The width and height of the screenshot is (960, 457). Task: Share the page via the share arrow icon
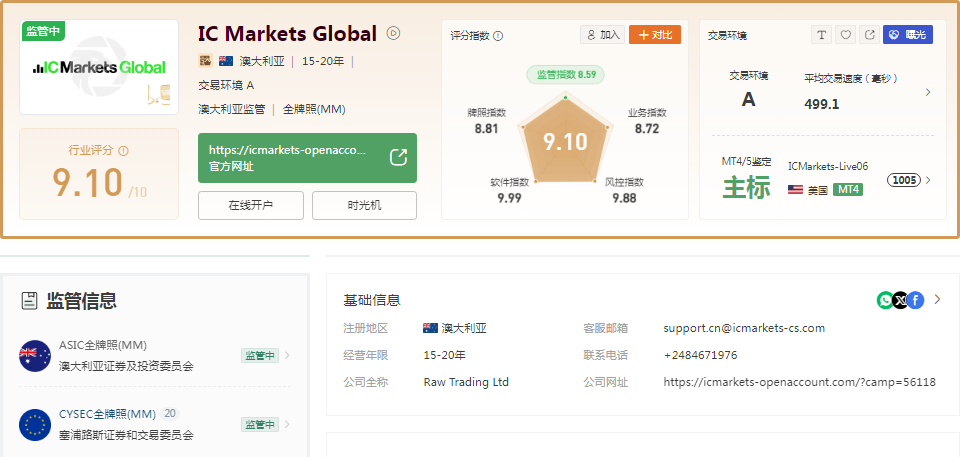coord(869,35)
